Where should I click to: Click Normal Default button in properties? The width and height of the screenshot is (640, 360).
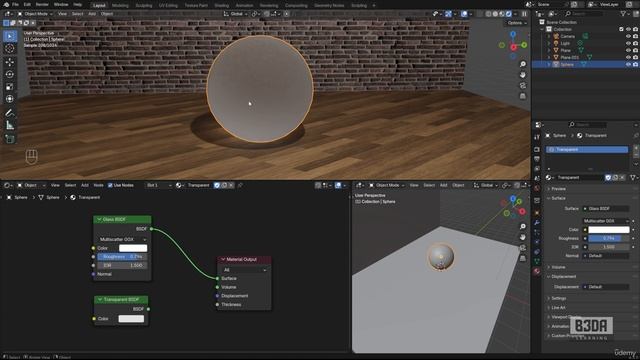(606, 256)
